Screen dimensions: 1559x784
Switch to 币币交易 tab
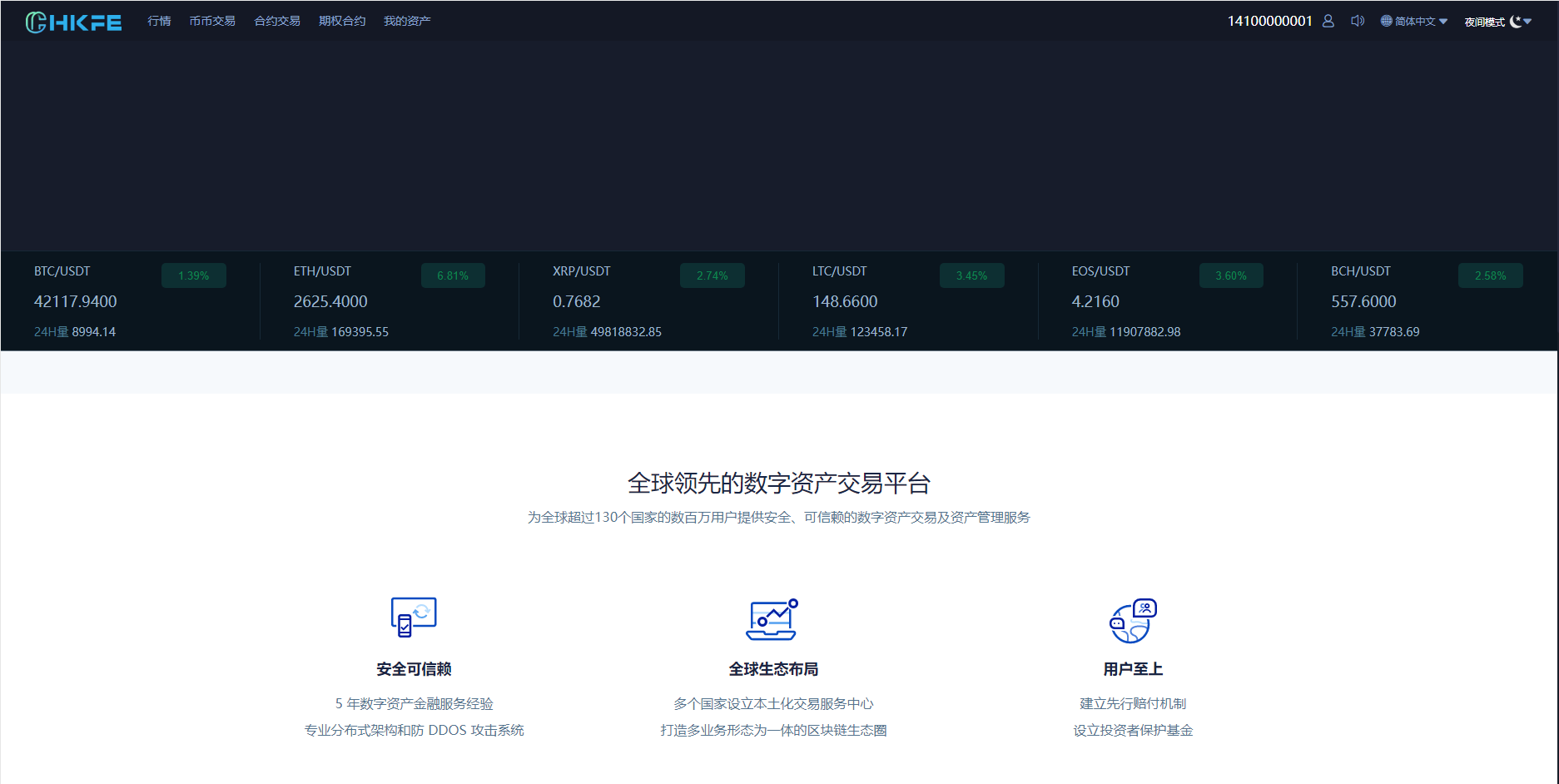212,20
